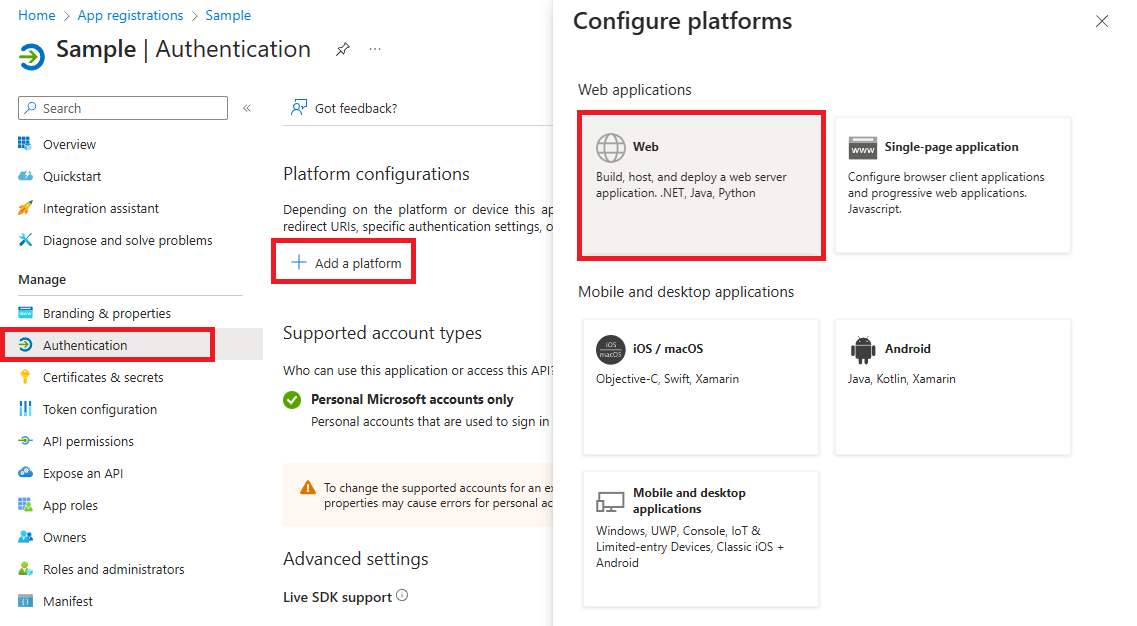Click the Got feedback person icon
The width and height of the screenshot is (1137, 626).
(299, 108)
